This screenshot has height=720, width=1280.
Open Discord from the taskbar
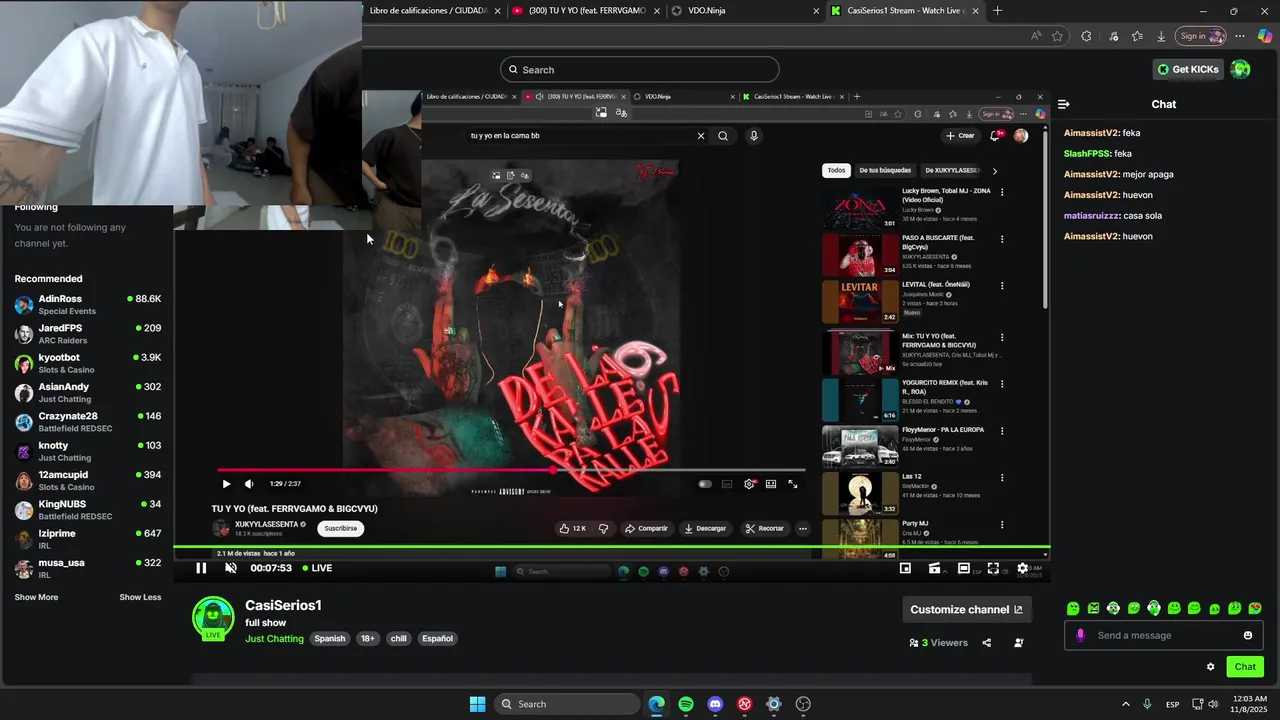click(715, 704)
